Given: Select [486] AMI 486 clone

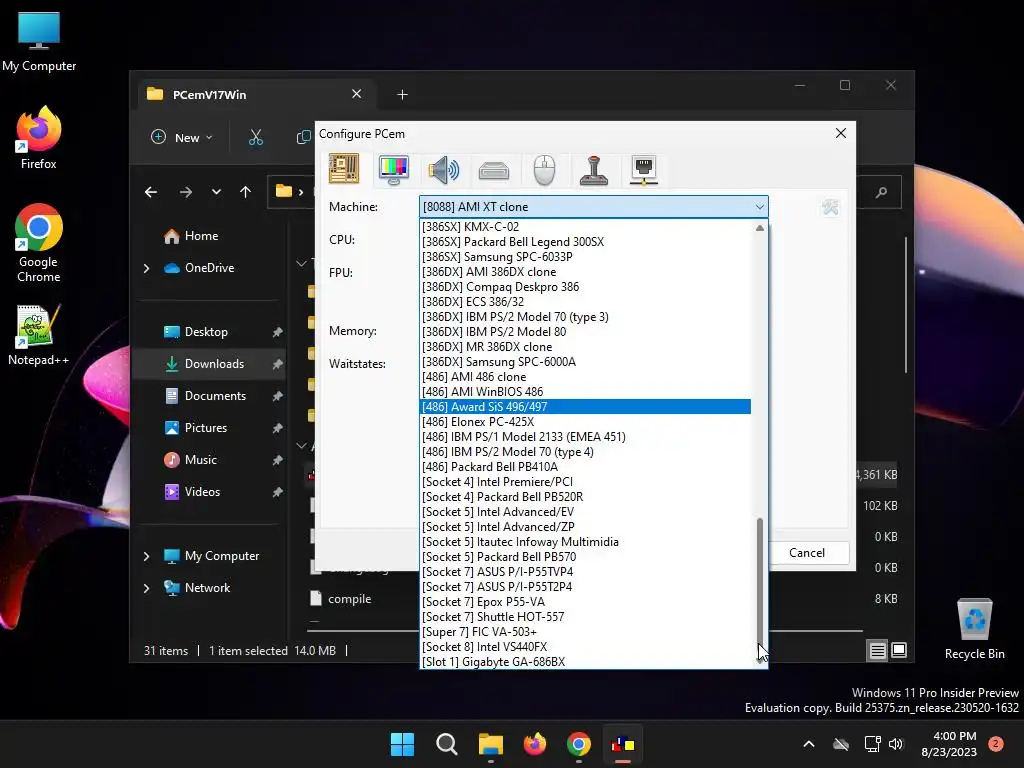Looking at the screenshot, I should tap(585, 377).
